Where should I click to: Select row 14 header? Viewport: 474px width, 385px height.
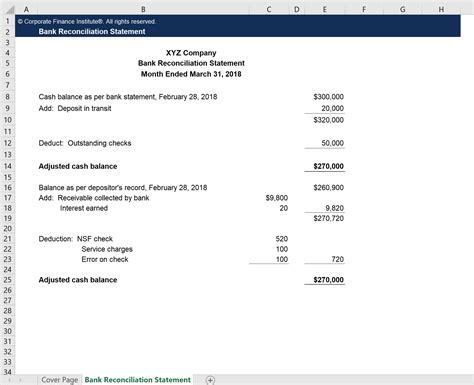pos(7,166)
